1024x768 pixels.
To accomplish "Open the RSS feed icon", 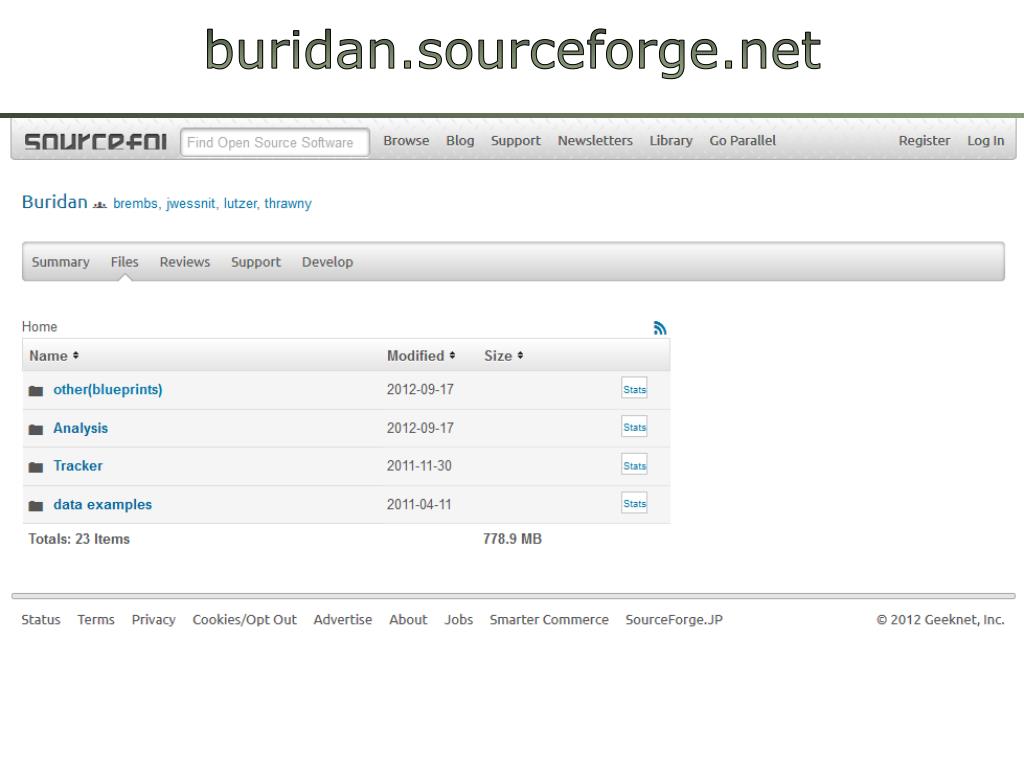I will coord(660,328).
